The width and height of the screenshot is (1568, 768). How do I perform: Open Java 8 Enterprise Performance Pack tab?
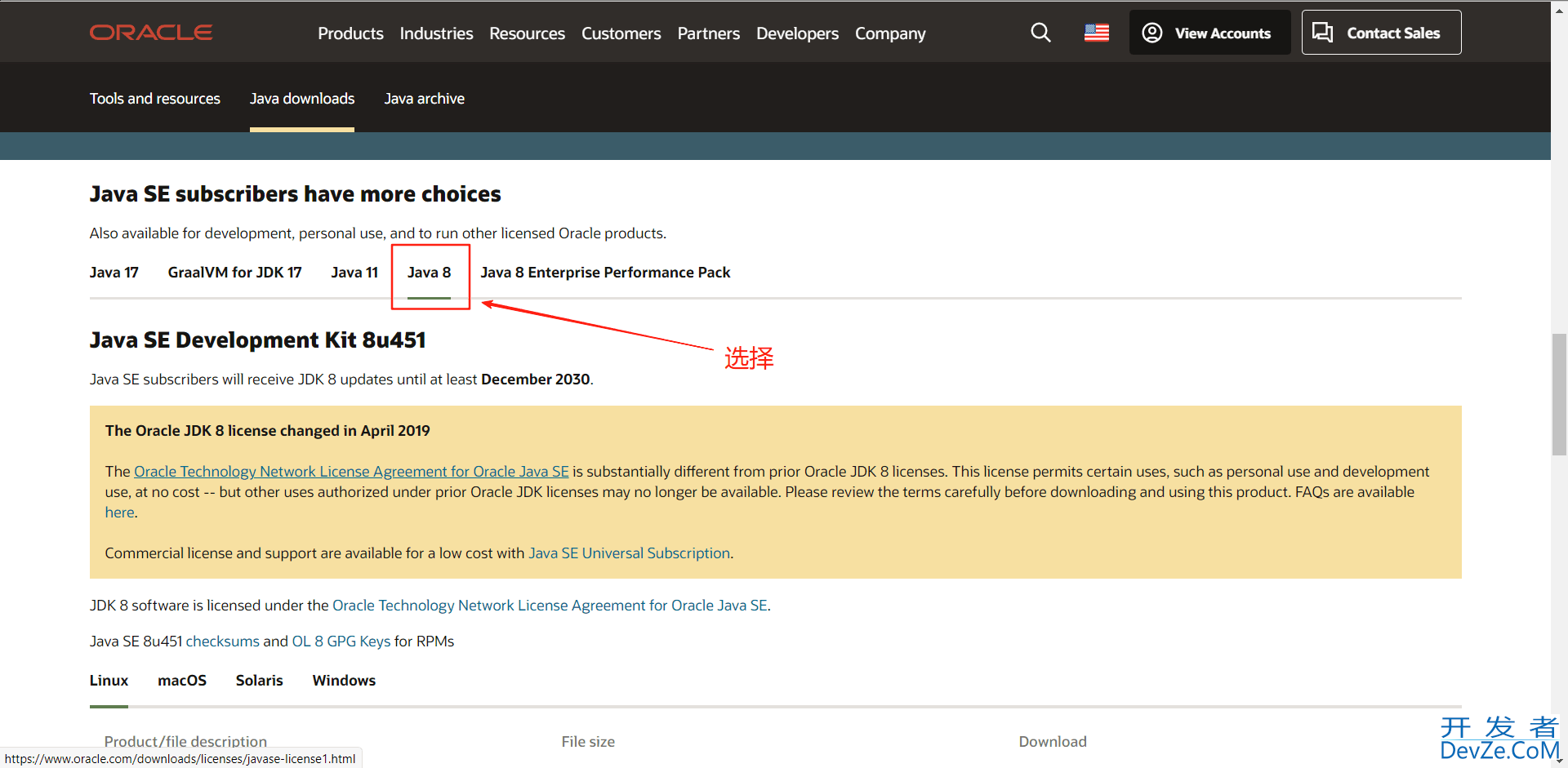[605, 273]
